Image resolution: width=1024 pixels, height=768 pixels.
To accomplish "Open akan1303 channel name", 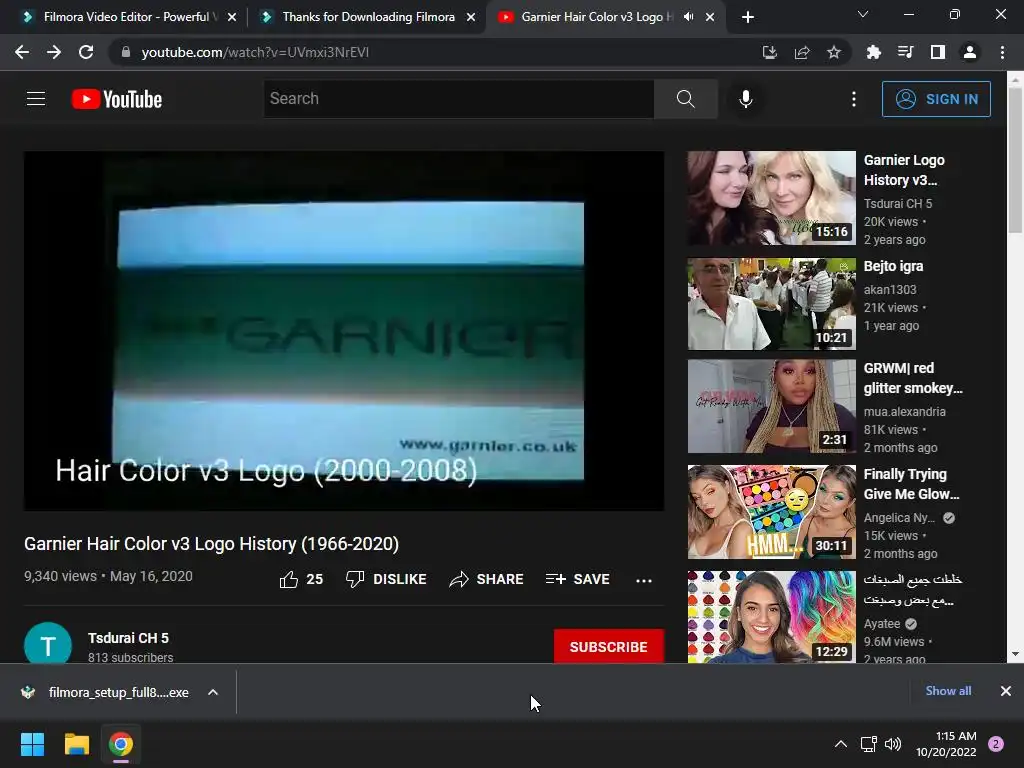I will [x=889, y=289].
